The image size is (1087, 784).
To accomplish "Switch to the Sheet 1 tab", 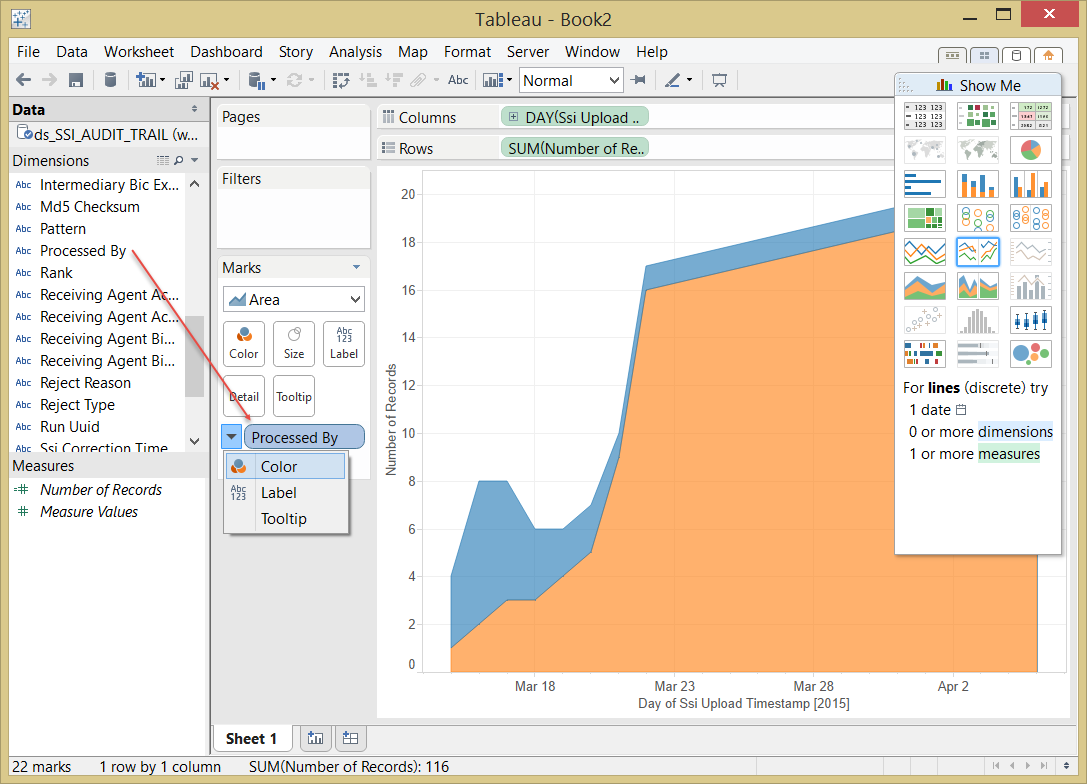I will click(251, 739).
